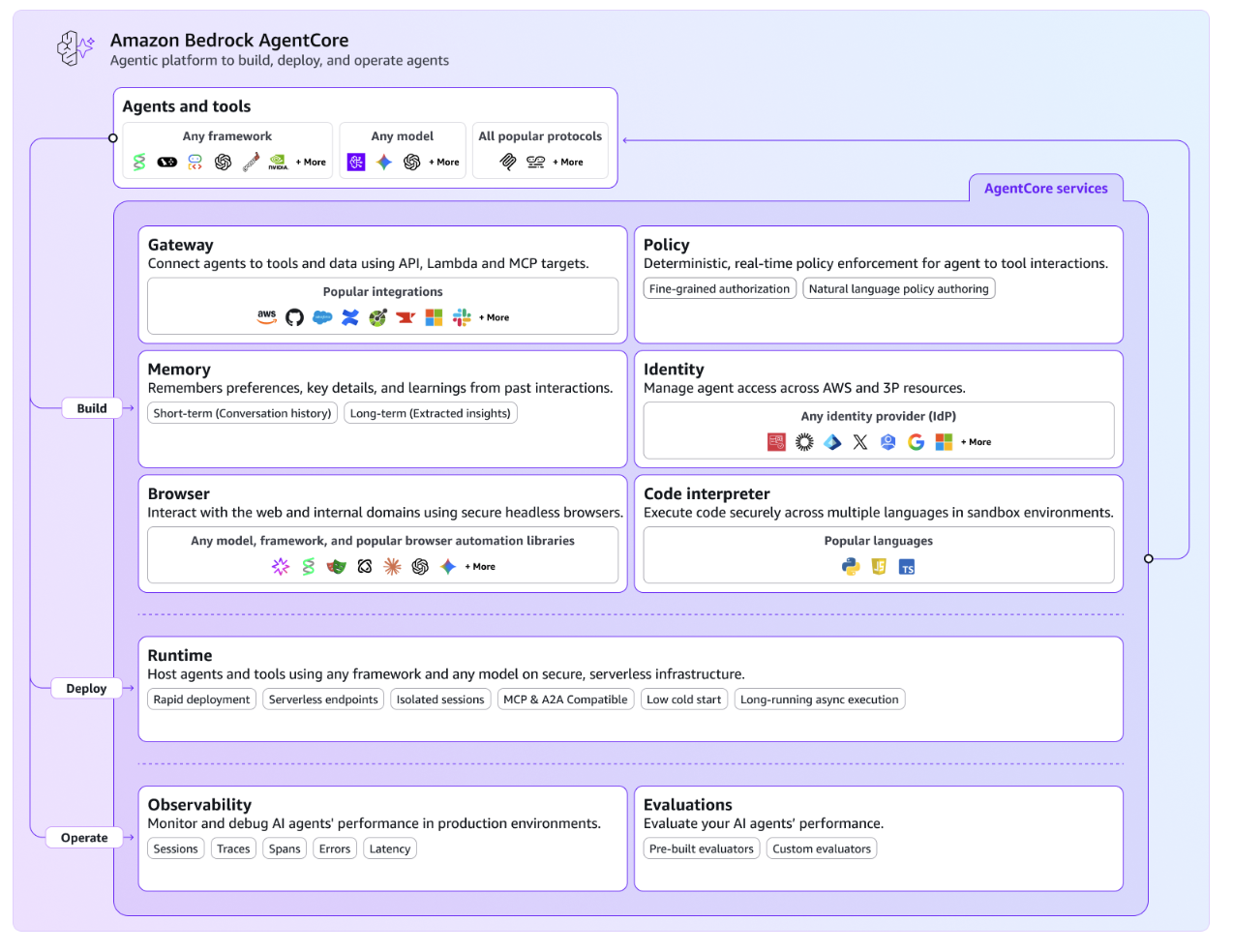The image size is (1233, 952).
Task: Click the Errors tag under Observability
Action: 335,849
